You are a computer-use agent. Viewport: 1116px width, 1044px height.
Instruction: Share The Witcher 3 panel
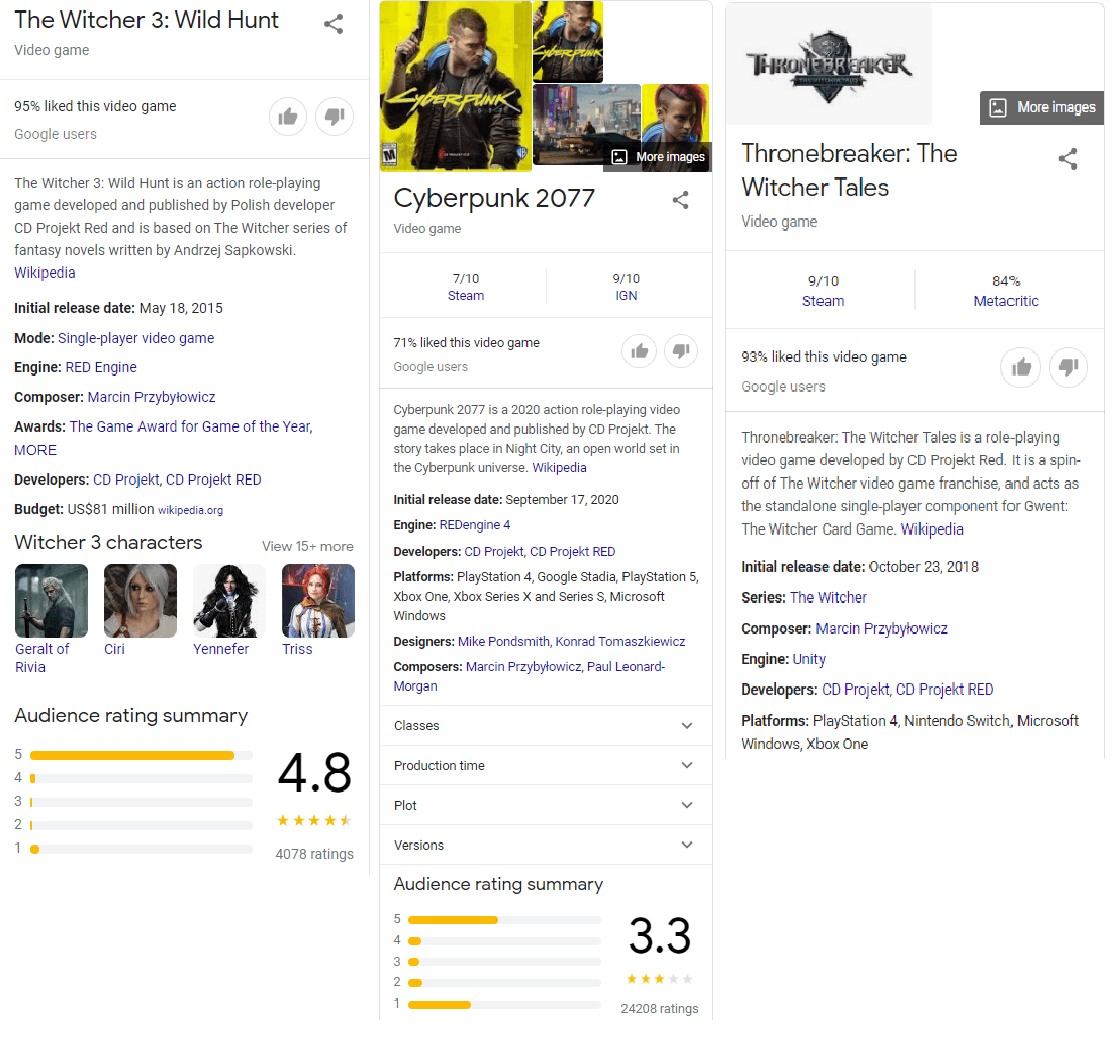click(334, 25)
